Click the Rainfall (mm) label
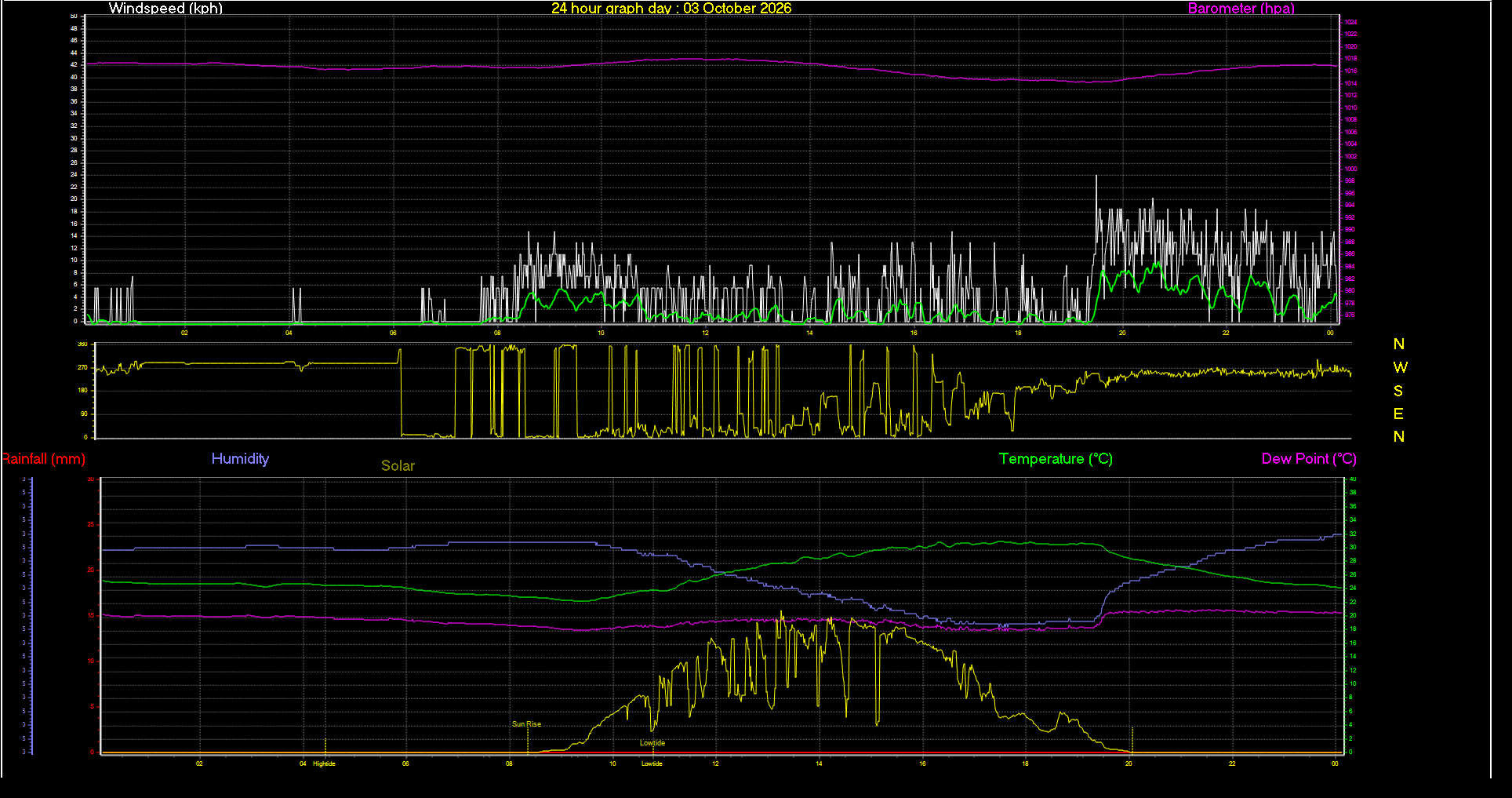 coord(43,459)
